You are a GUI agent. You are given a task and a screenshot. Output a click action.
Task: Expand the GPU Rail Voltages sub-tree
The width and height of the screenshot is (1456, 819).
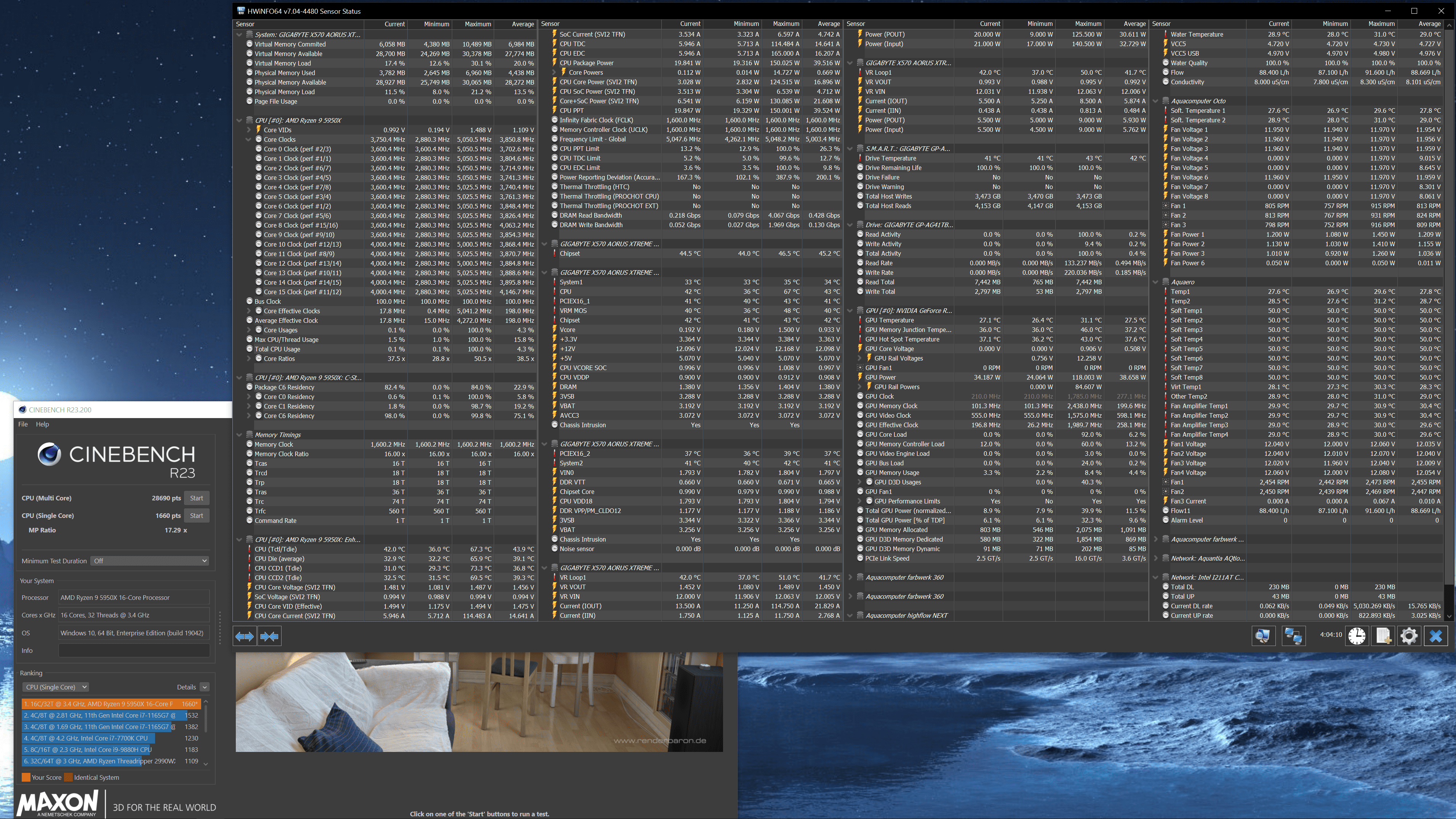pos(859,358)
